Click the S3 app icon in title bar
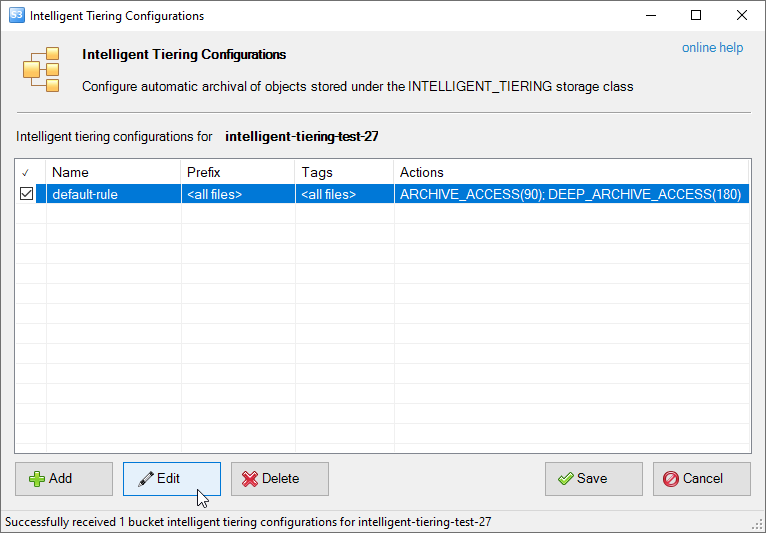The image size is (766, 533). pos(17,15)
